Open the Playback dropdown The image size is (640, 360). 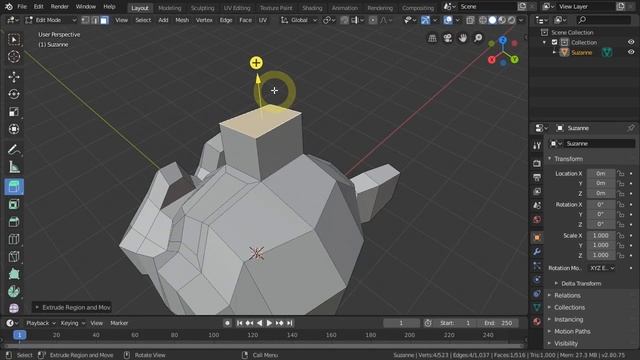point(41,323)
